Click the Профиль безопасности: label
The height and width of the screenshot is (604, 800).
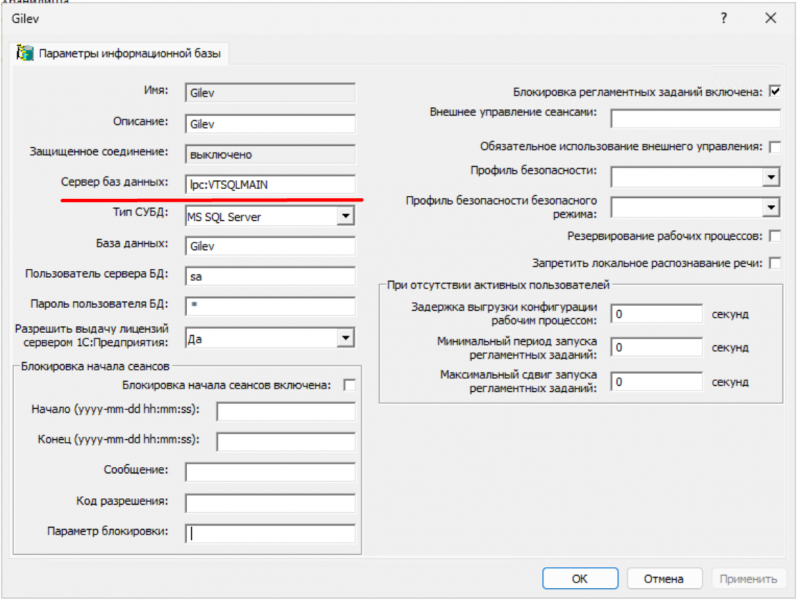coord(533,170)
